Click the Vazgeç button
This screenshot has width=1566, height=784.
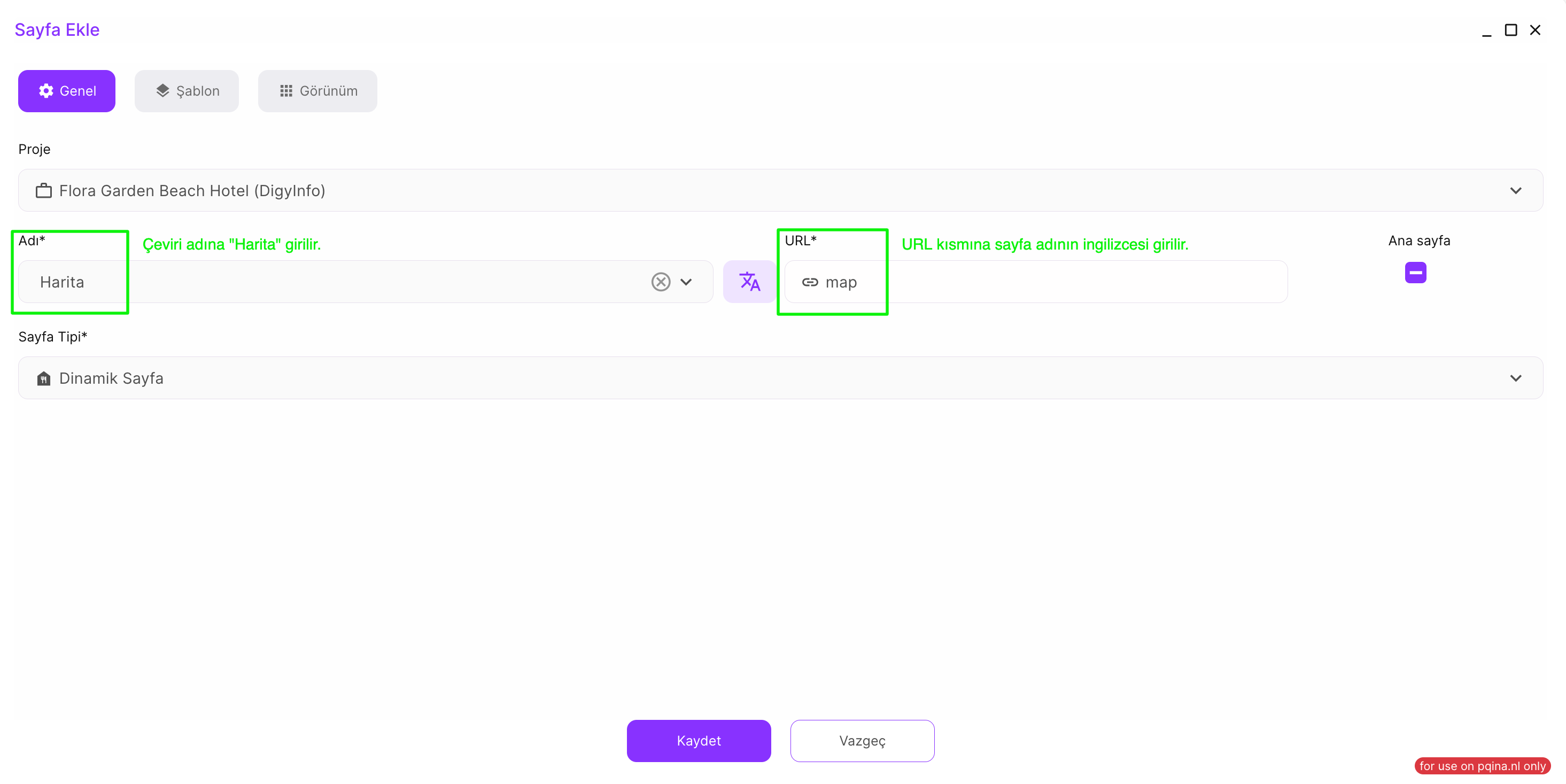(x=862, y=740)
